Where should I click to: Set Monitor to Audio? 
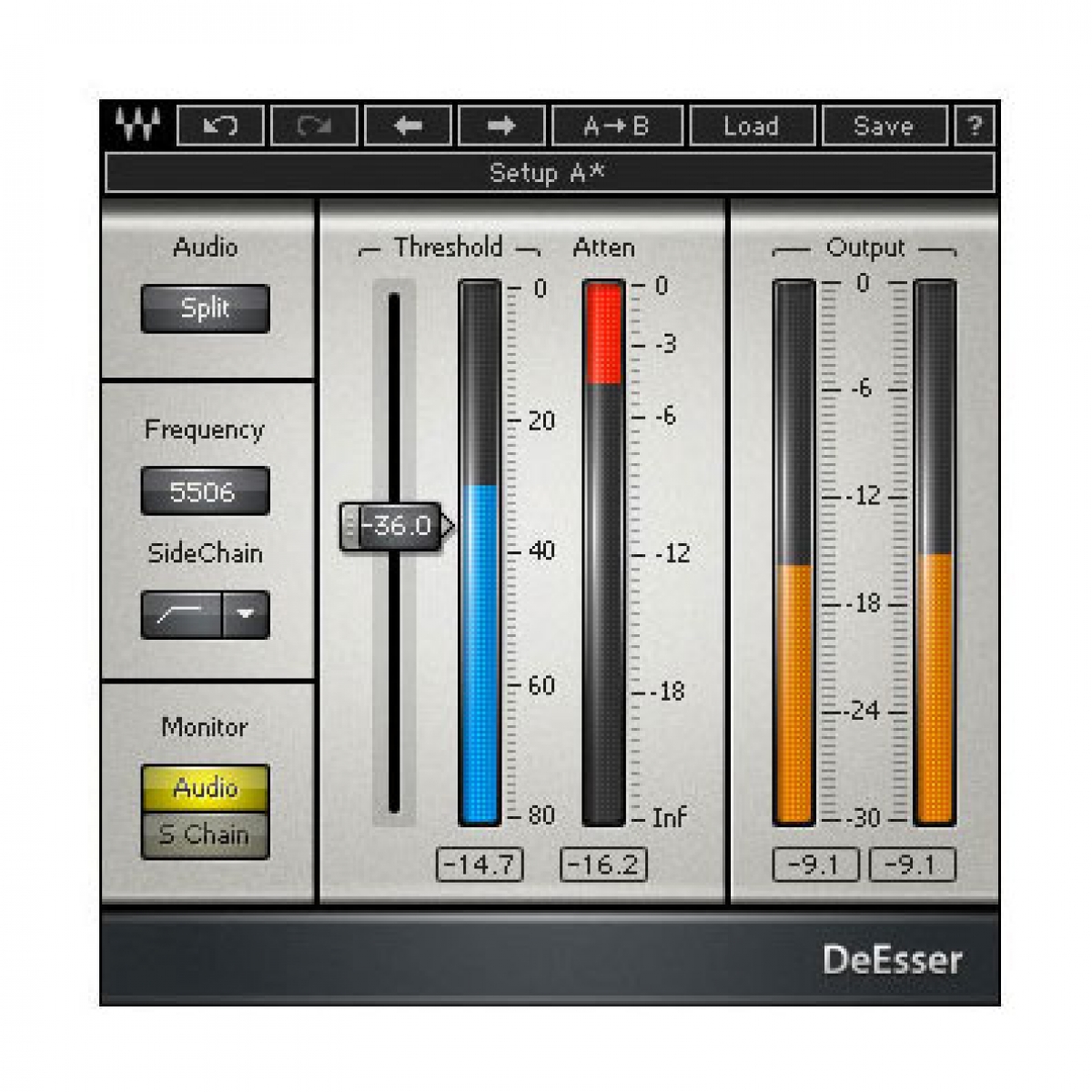click(x=205, y=787)
